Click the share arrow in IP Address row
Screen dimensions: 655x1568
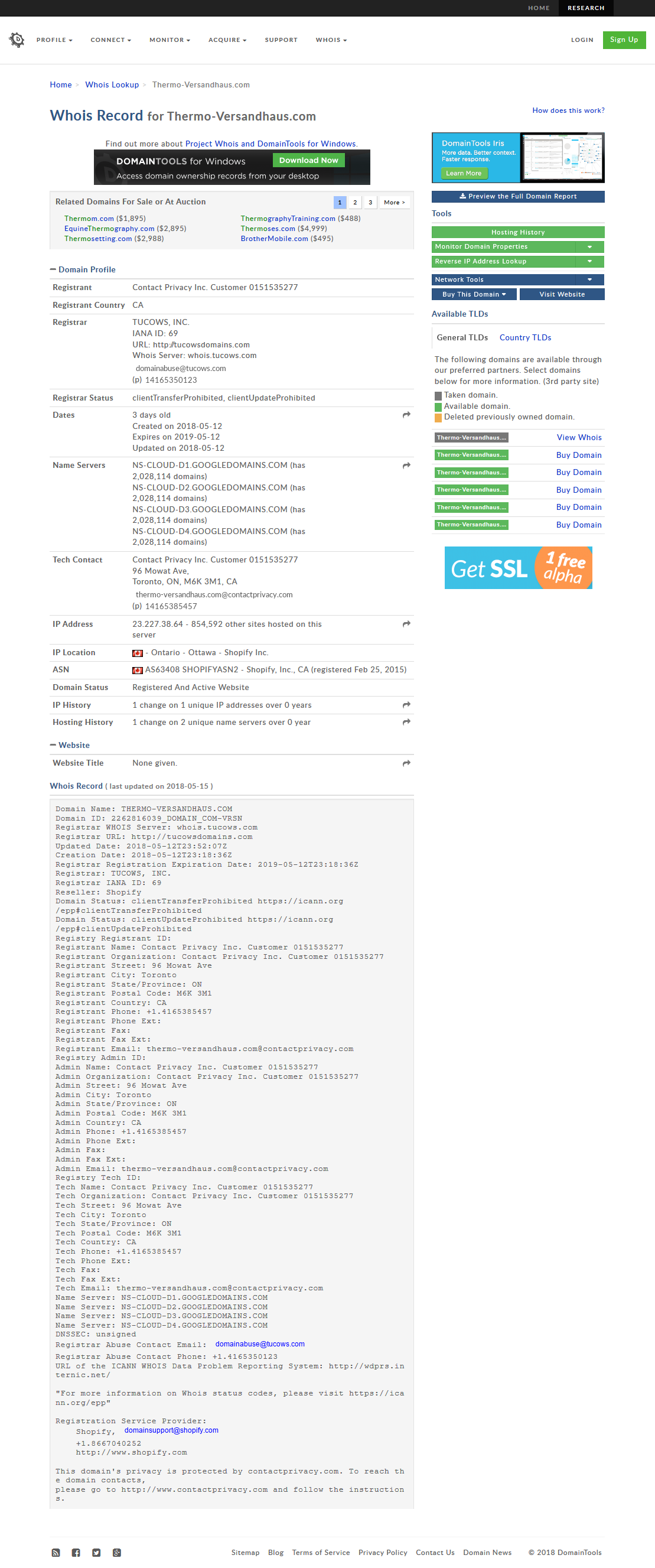point(406,624)
